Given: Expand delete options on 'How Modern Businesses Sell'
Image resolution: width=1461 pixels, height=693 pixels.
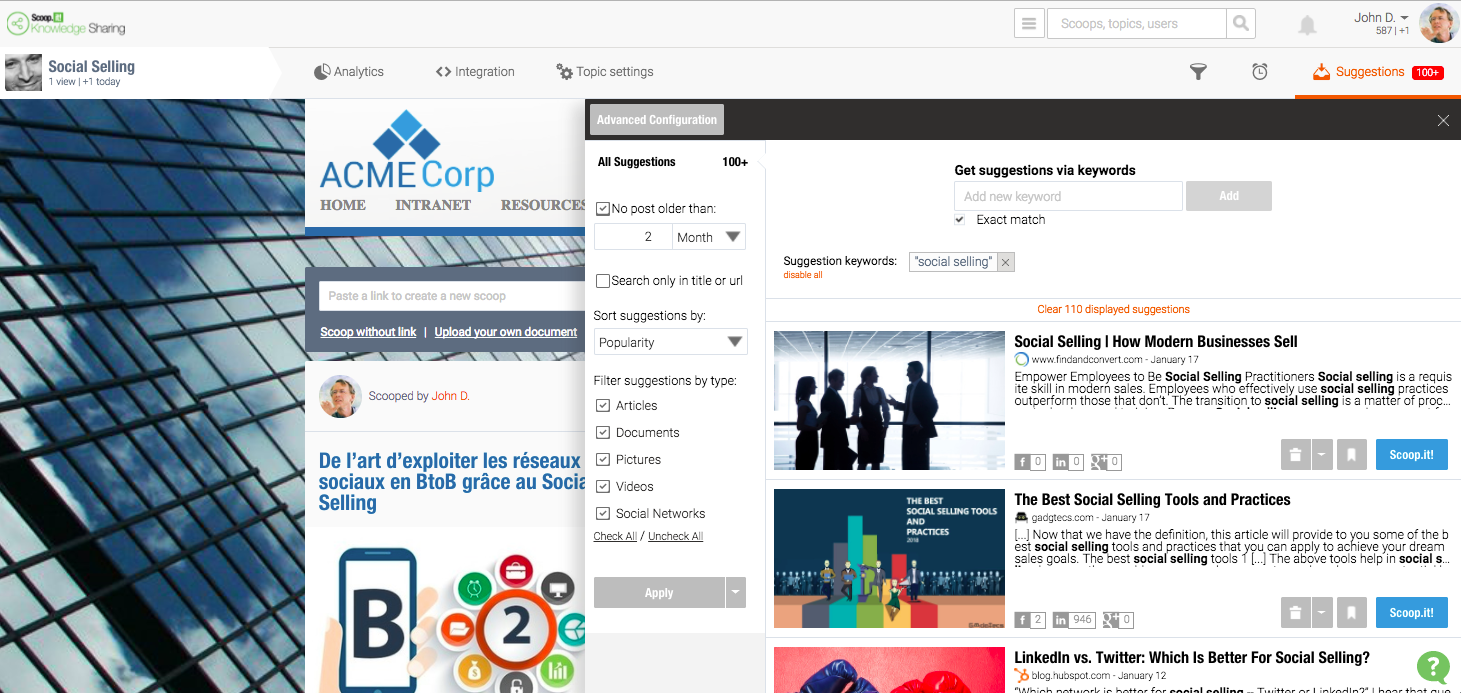Looking at the screenshot, I should pos(1322,455).
